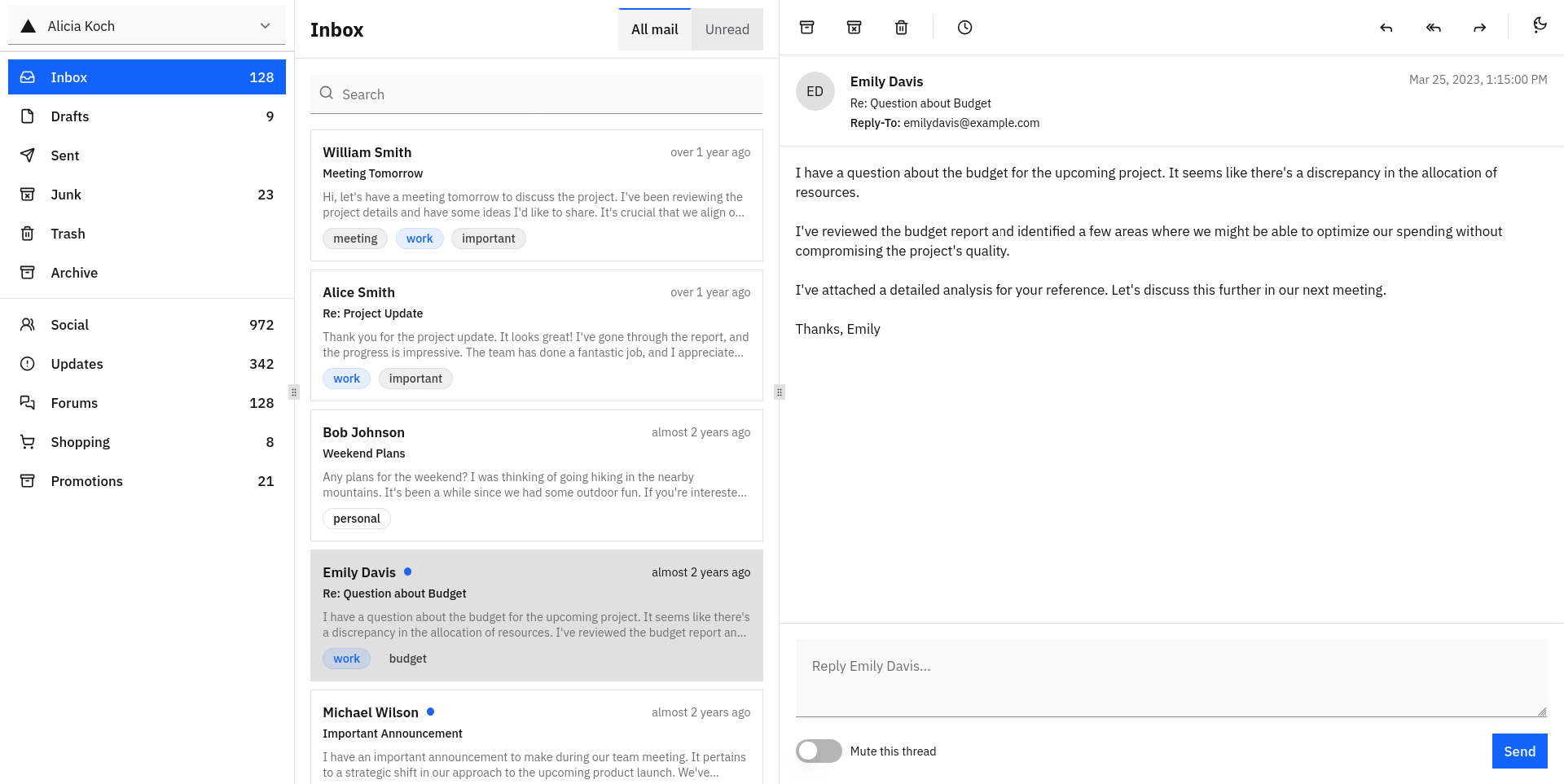Open the Alicia Koch account dropdown
1564x784 pixels.
pos(147,26)
